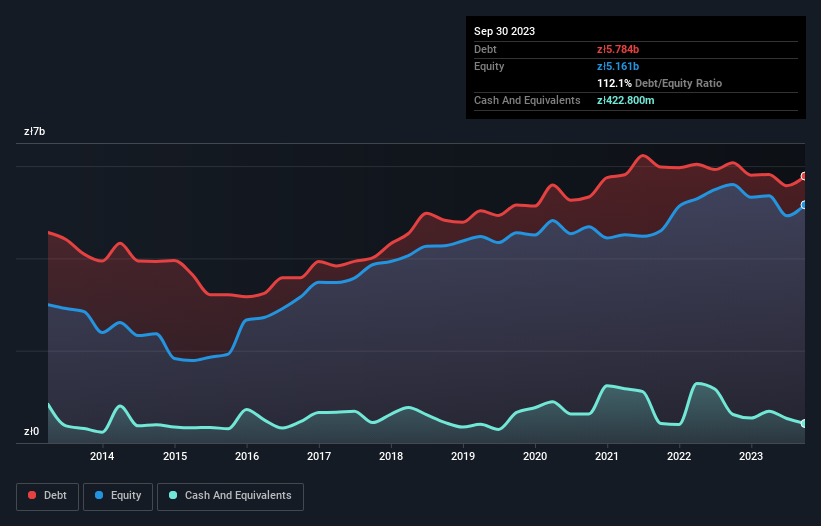Click the 2016 x-axis label

coord(247,456)
